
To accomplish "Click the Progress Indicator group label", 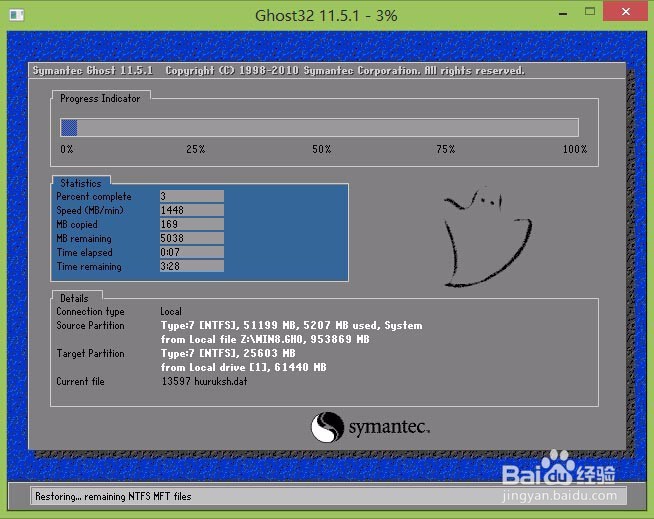I will pyautogui.click(x=100, y=98).
